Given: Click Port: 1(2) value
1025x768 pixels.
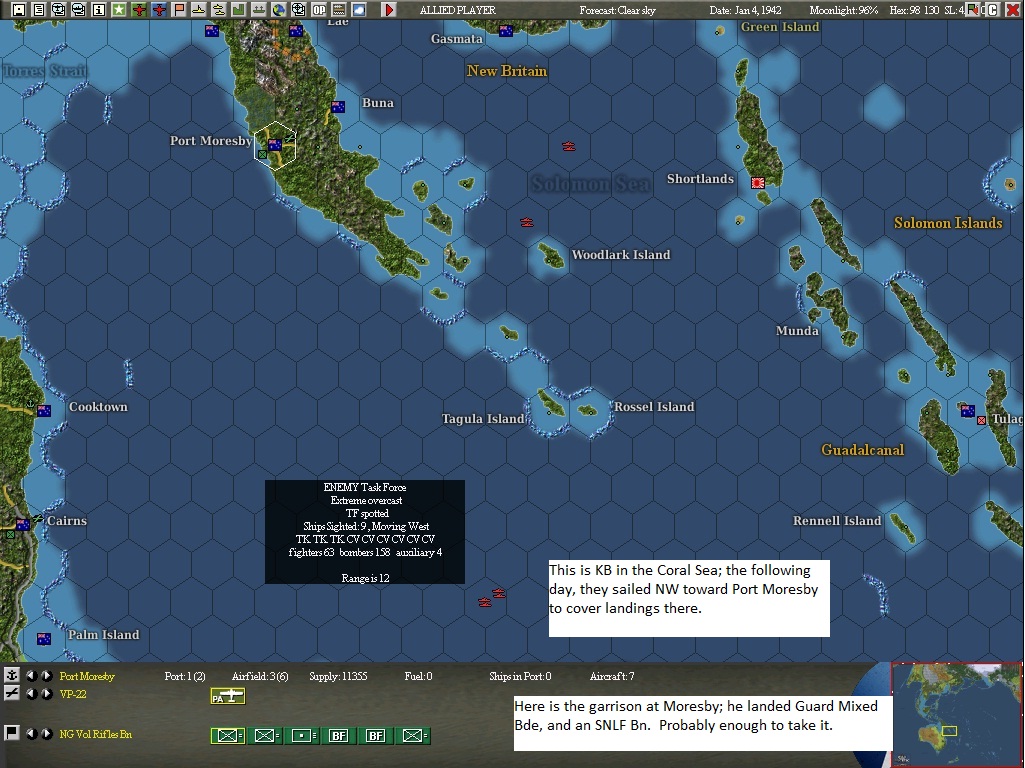Looking at the screenshot, I should pos(184,676).
